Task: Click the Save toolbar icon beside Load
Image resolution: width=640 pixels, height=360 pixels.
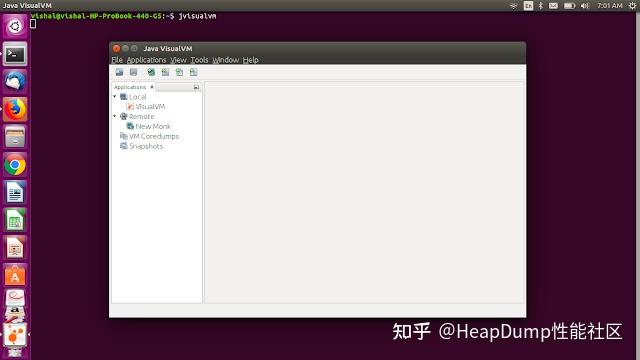Action: (133, 72)
